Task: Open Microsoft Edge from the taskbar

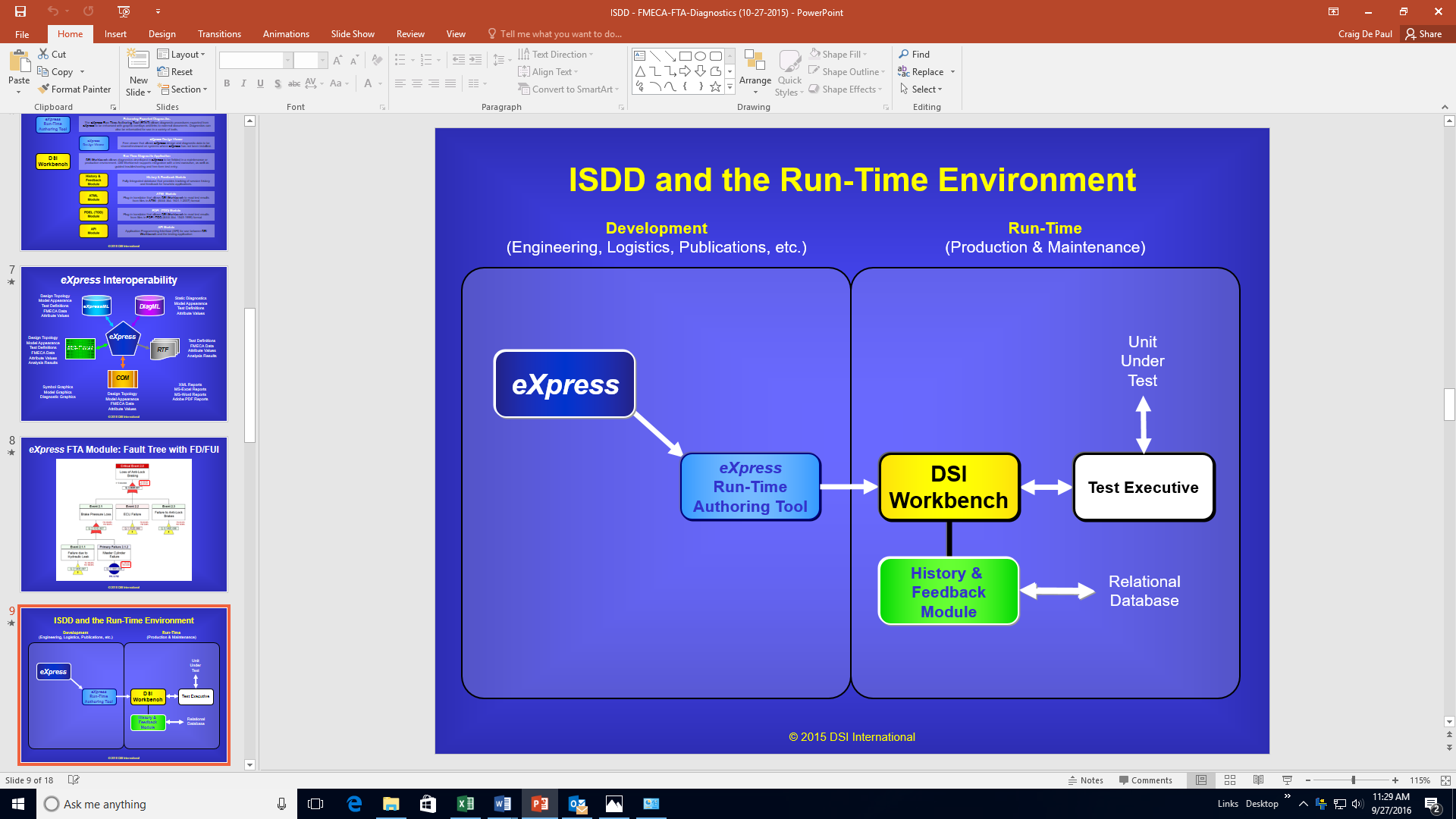Action: tap(354, 804)
